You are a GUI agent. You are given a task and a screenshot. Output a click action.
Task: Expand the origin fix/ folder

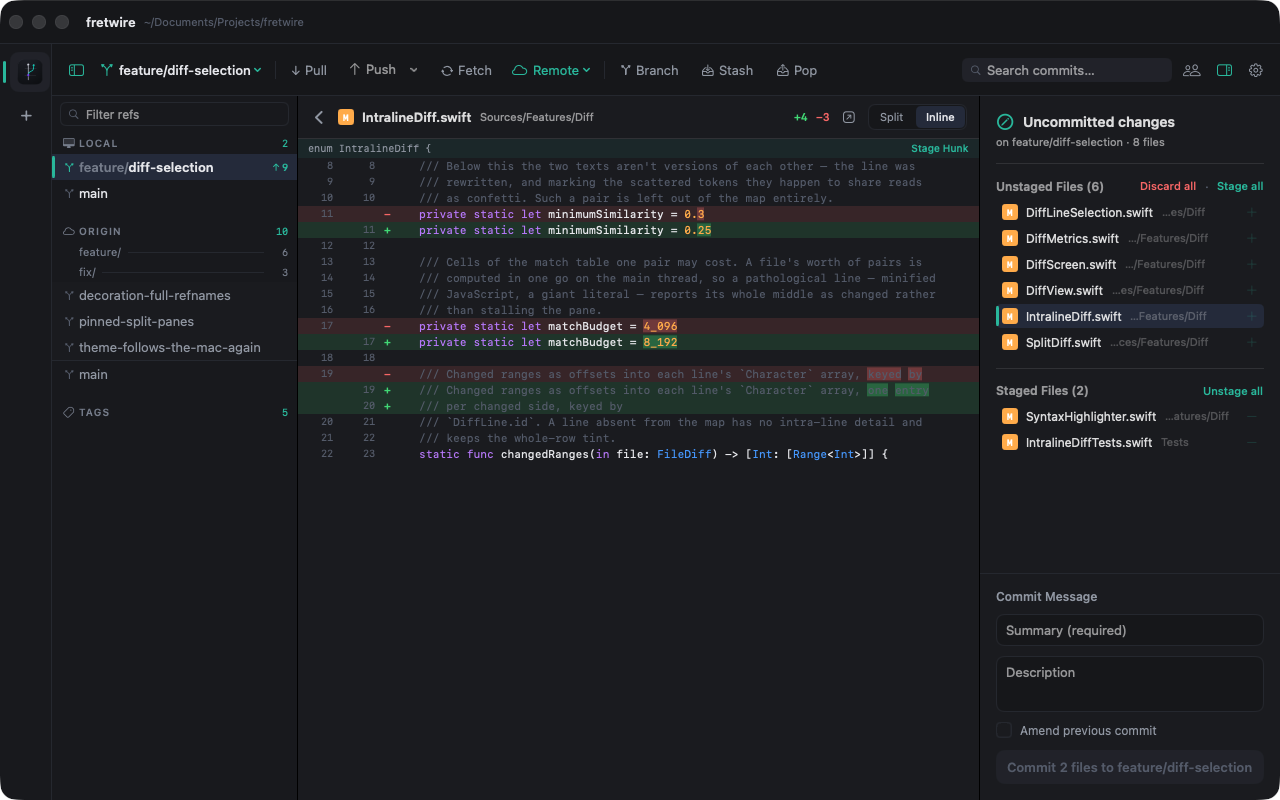tap(174, 272)
